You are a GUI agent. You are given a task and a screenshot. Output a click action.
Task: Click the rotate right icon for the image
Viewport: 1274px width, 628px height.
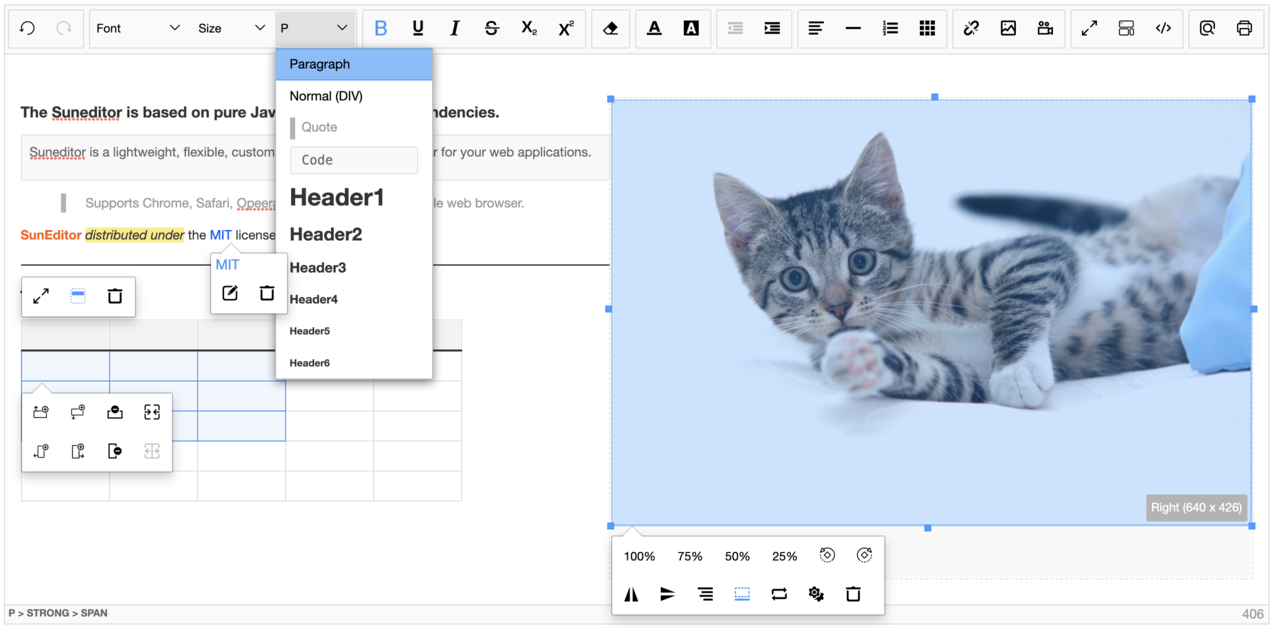(865, 555)
